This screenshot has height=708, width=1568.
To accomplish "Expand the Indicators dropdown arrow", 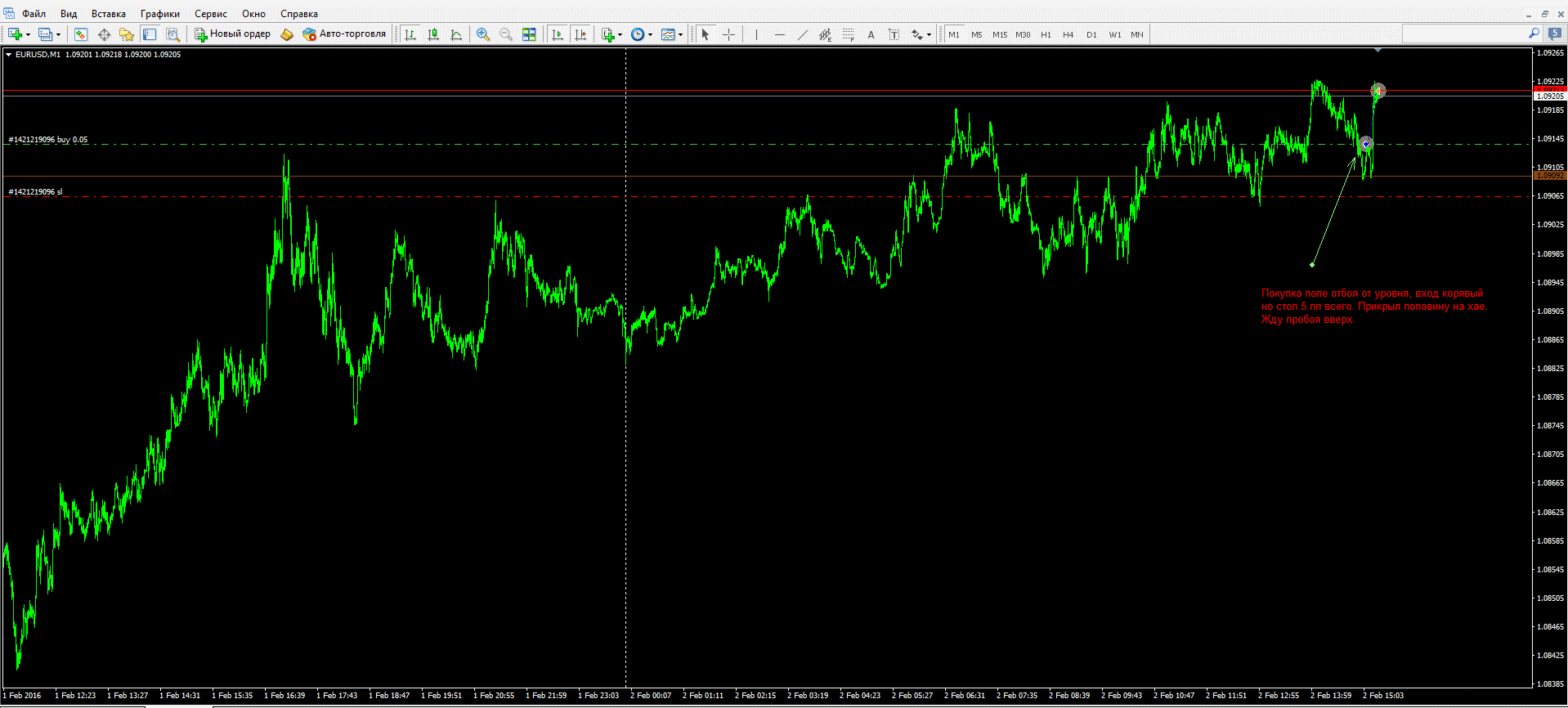I will 620,34.
